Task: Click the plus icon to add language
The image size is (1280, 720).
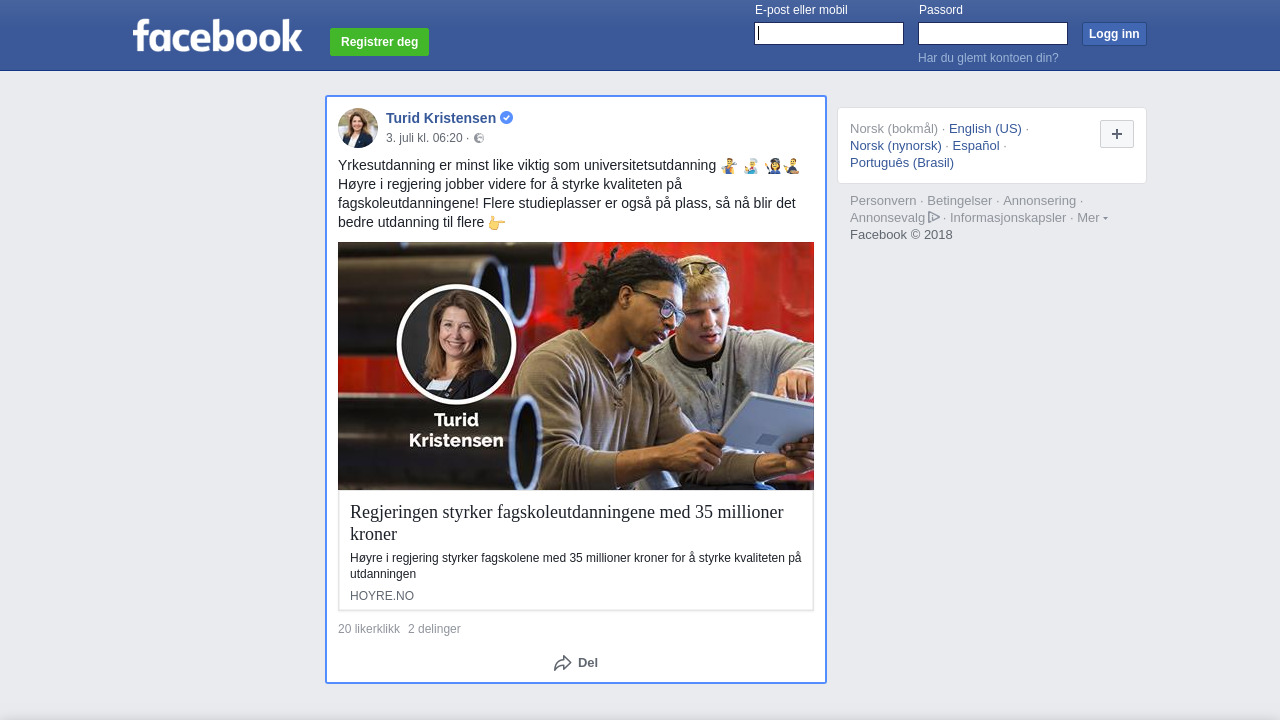Action: pos(1116,134)
